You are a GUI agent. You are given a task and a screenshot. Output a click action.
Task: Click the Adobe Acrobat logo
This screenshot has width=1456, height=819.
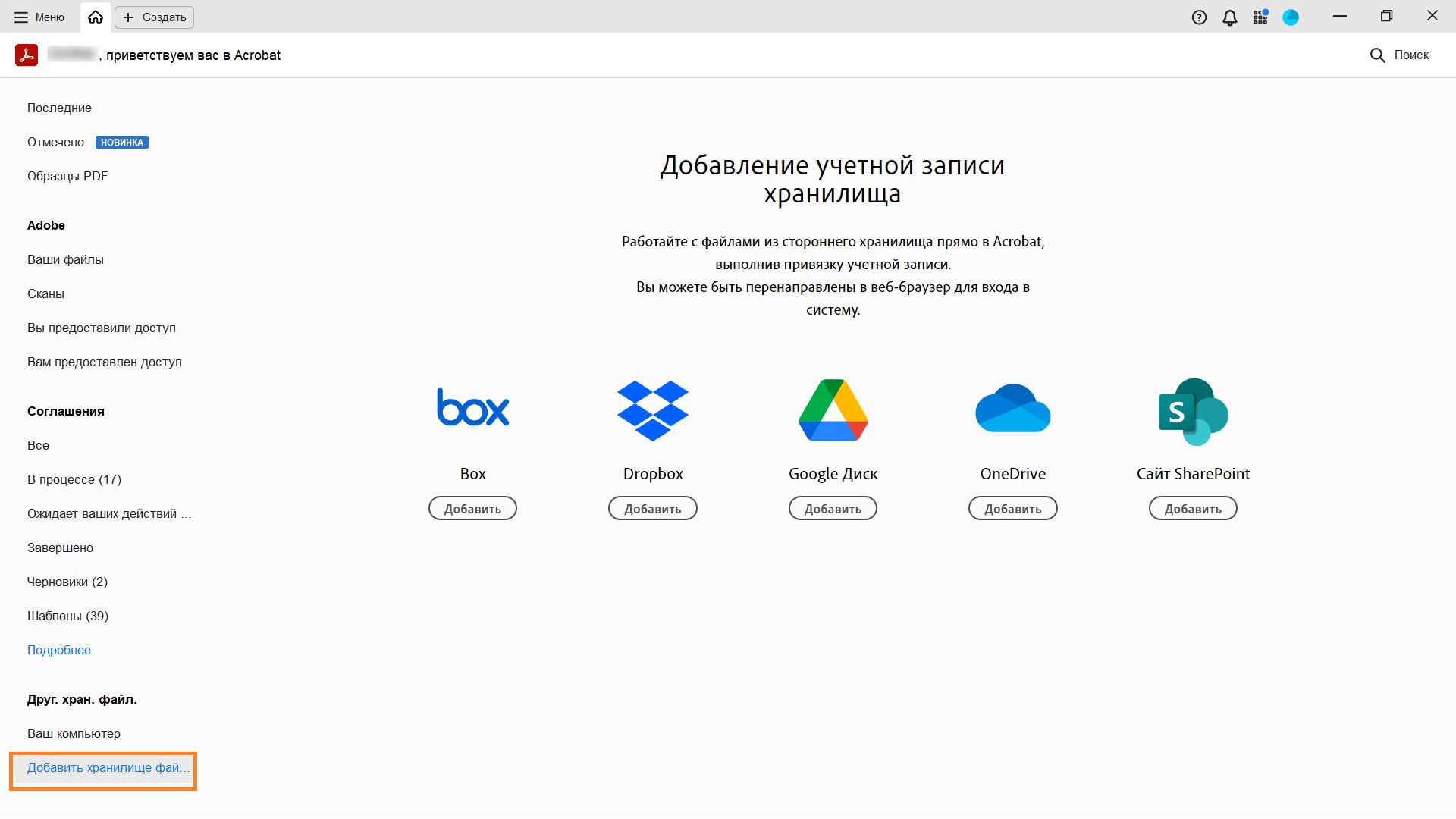26,55
